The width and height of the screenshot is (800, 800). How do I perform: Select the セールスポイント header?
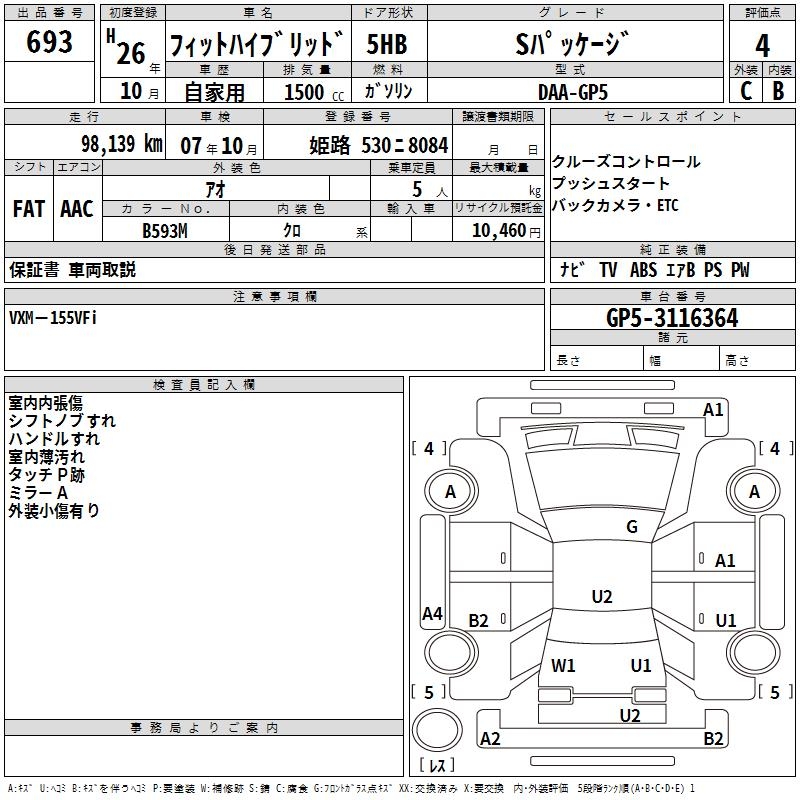672,116
